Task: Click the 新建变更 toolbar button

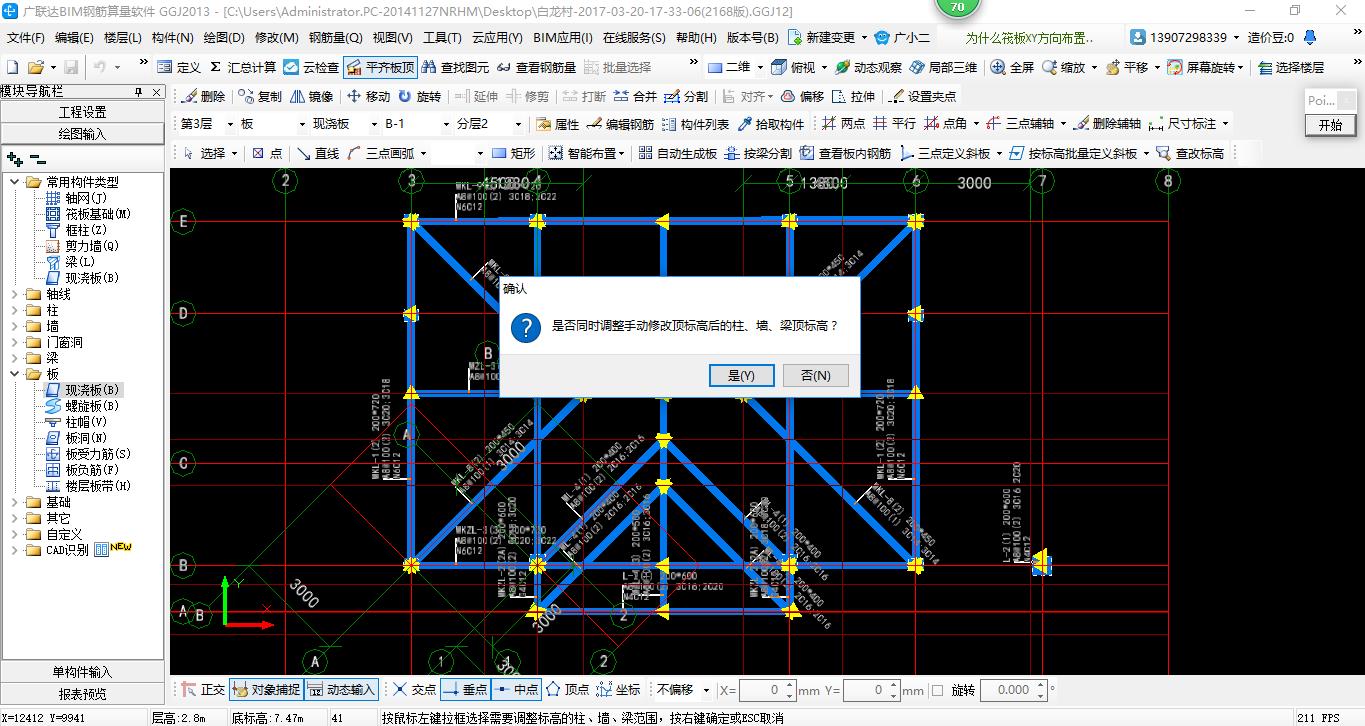Action: 828,38
